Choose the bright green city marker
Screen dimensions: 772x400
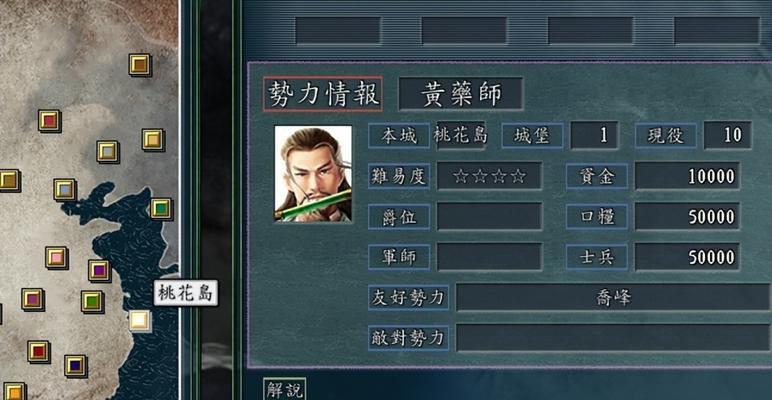pos(92,301)
